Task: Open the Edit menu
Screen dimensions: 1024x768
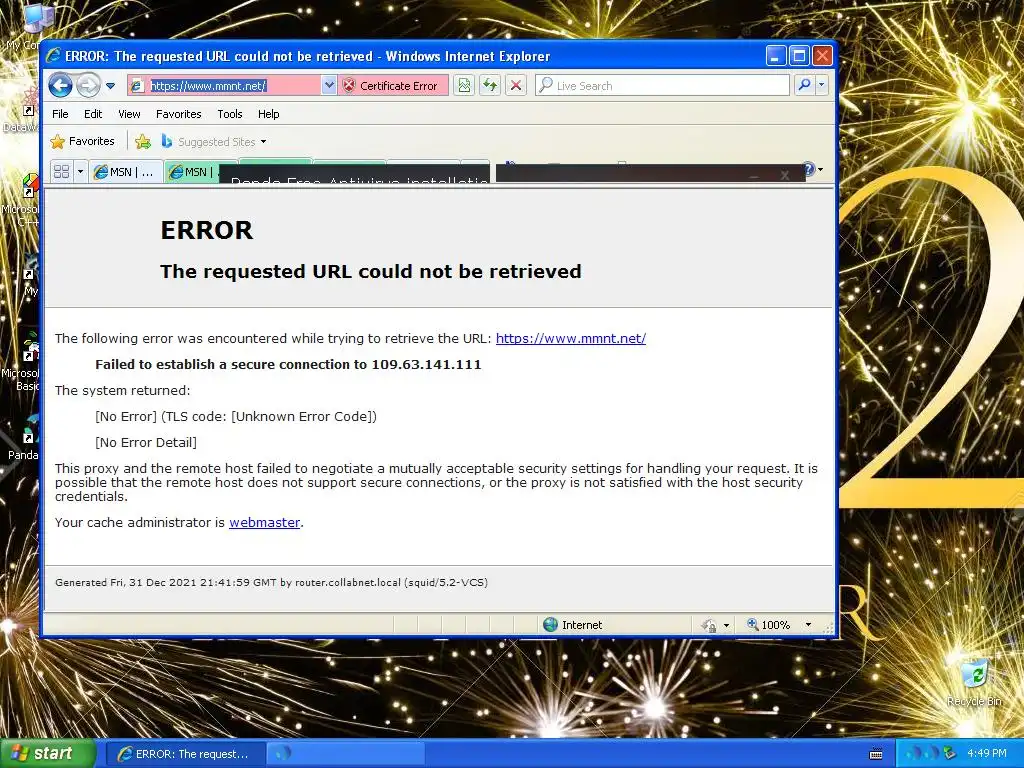Action: click(93, 114)
